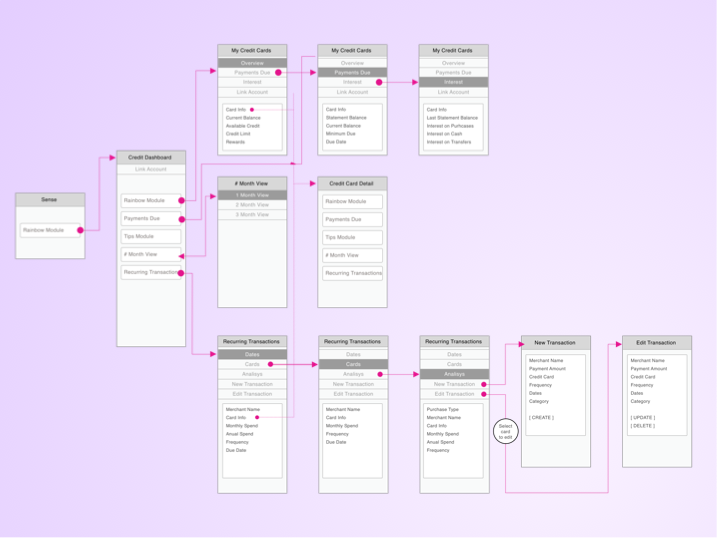Click pink dot next to 1 Month View

[212, 196]
